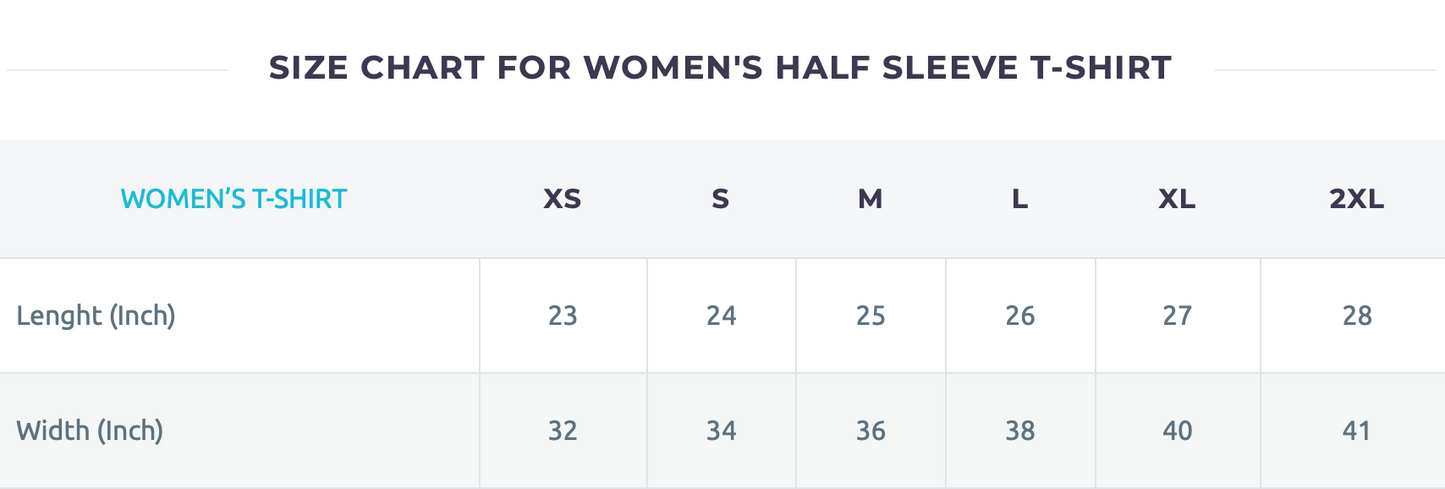
Task: Click the XS size column header
Action: (562, 199)
